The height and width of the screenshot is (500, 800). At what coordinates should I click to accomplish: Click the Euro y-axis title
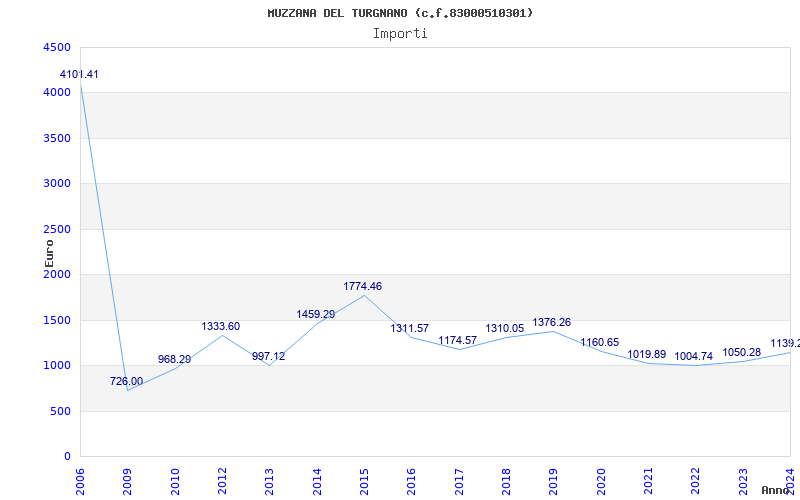coord(49,252)
